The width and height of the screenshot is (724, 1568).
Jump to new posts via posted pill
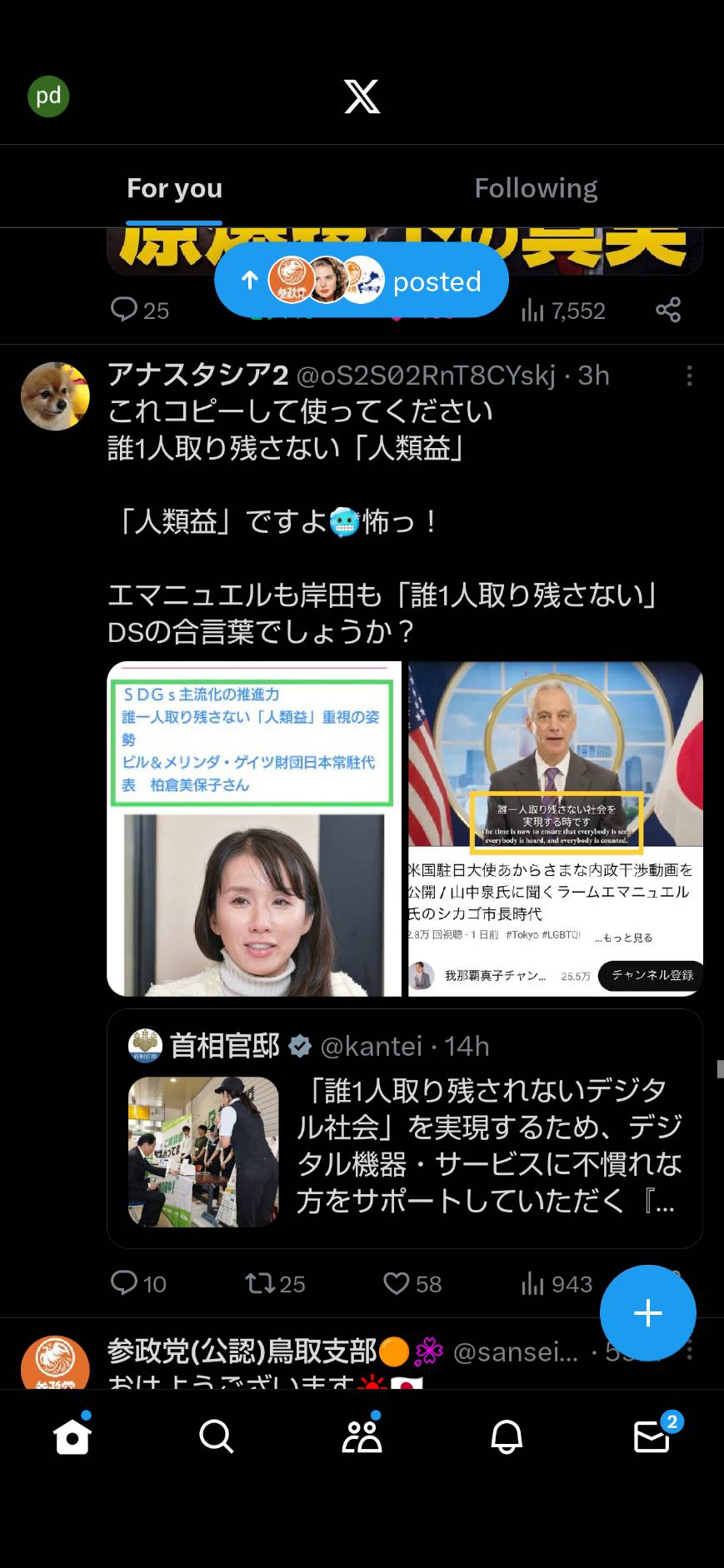(x=362, y=281)
